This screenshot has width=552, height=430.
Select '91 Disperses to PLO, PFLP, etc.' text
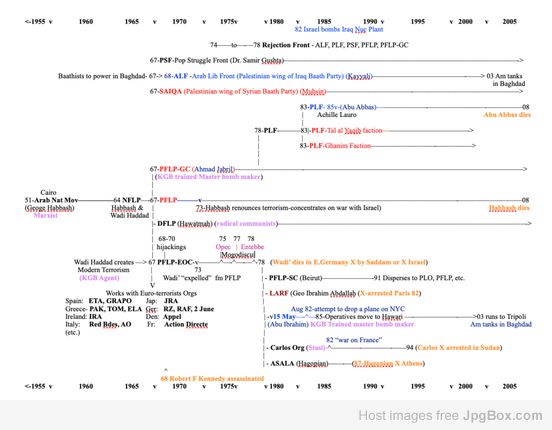(419, 278)
